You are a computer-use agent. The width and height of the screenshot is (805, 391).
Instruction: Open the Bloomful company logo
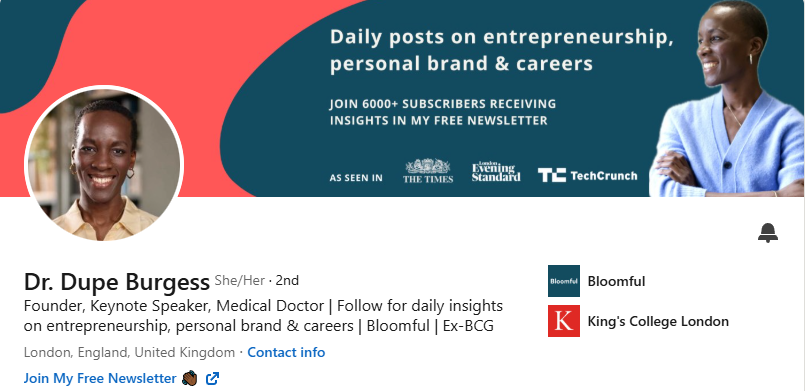pos(564,281)
